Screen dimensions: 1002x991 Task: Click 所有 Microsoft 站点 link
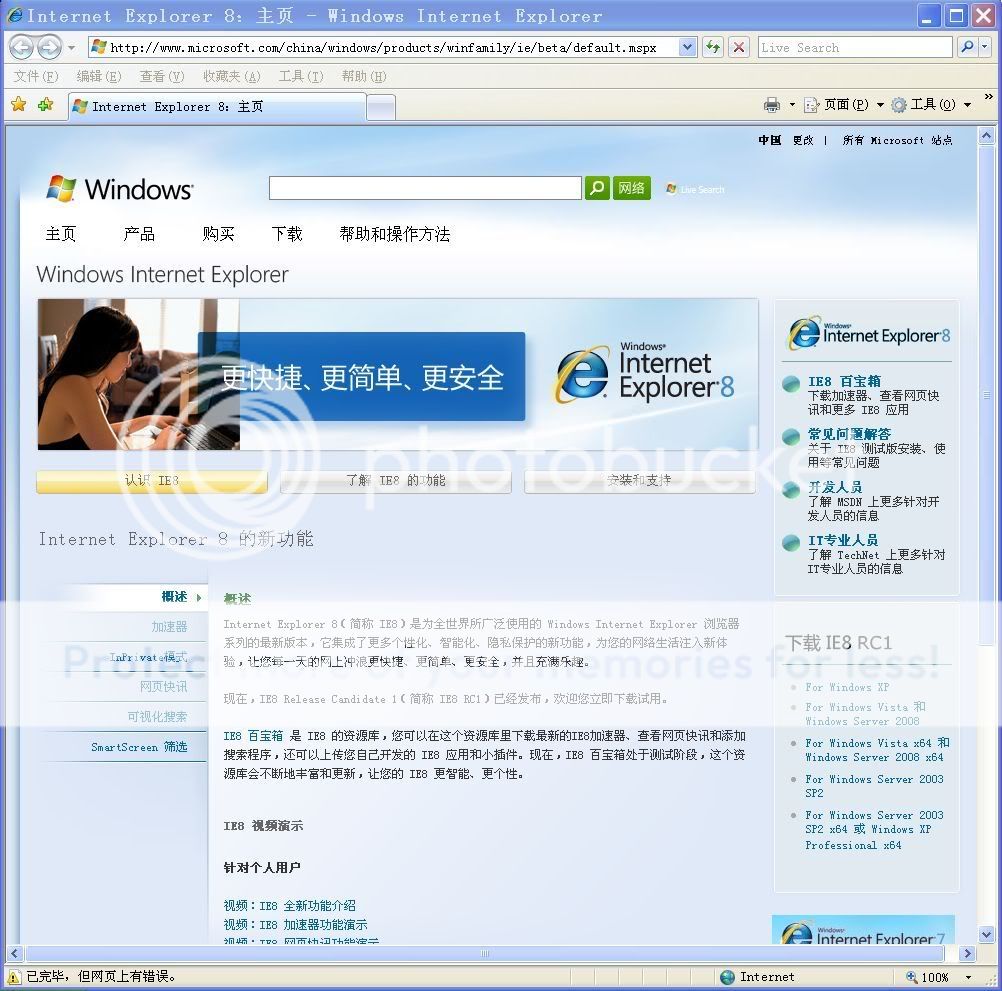[x=897, y=141]
